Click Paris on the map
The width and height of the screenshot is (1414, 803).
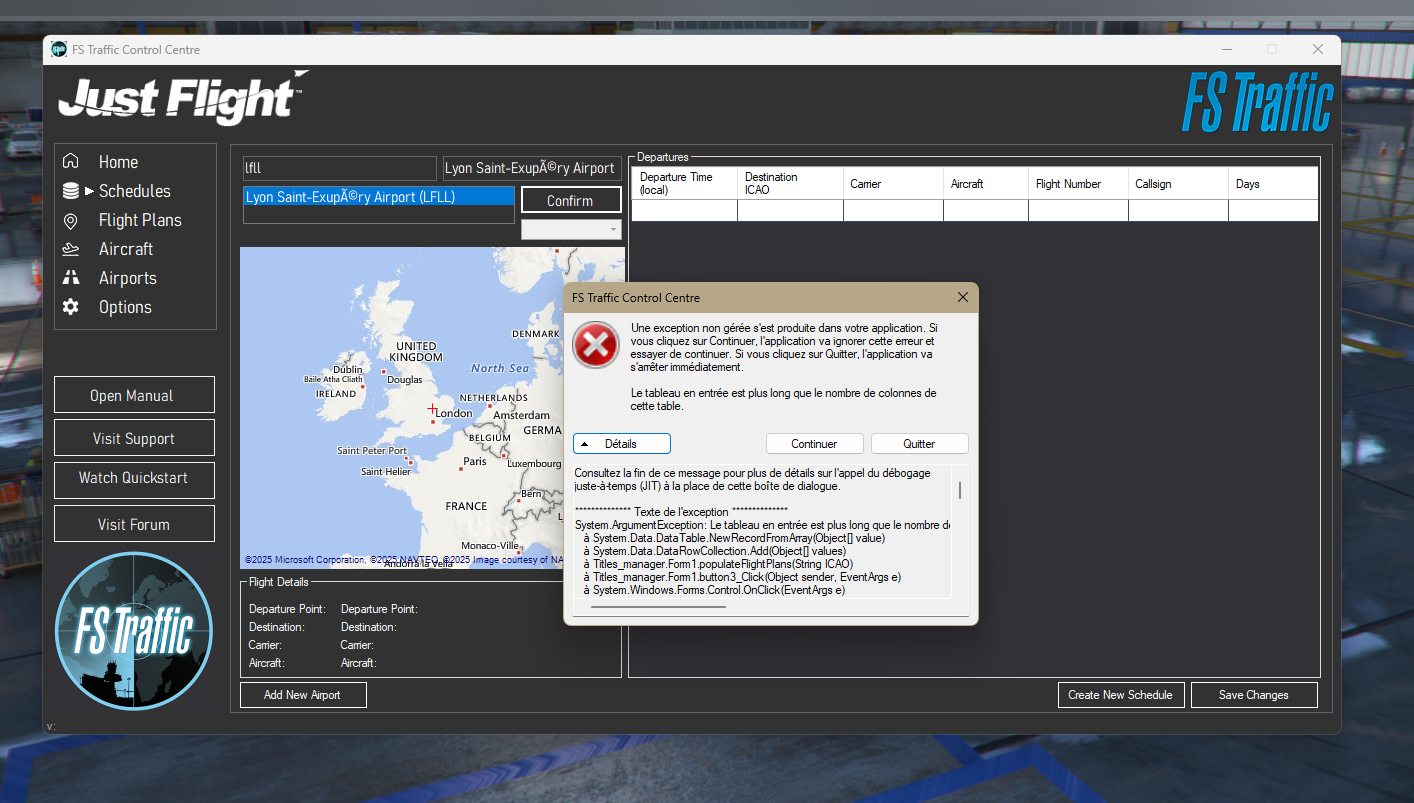[x=475, y=462]
